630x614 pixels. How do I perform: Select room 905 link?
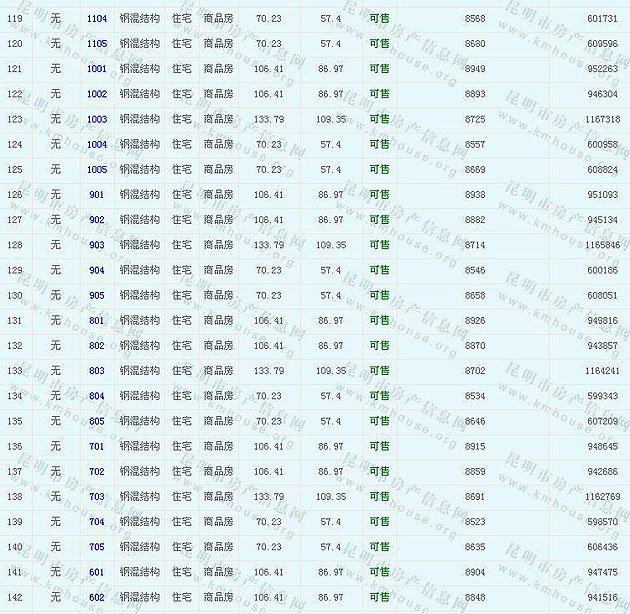point(97,296)
